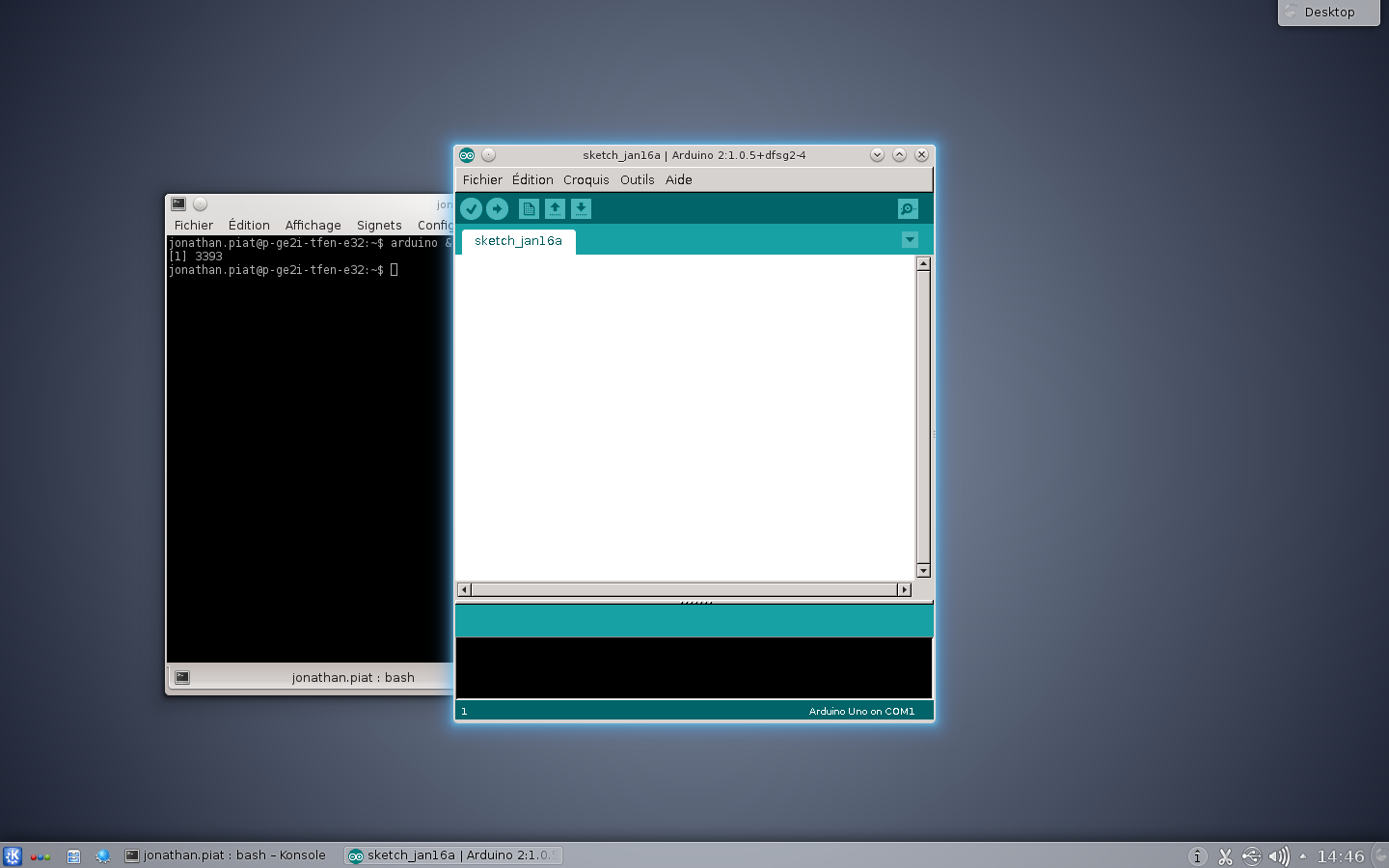The image size is (1389, 868).
Task: Switch to Konsole in the taskbar
Action: point(226,855)
